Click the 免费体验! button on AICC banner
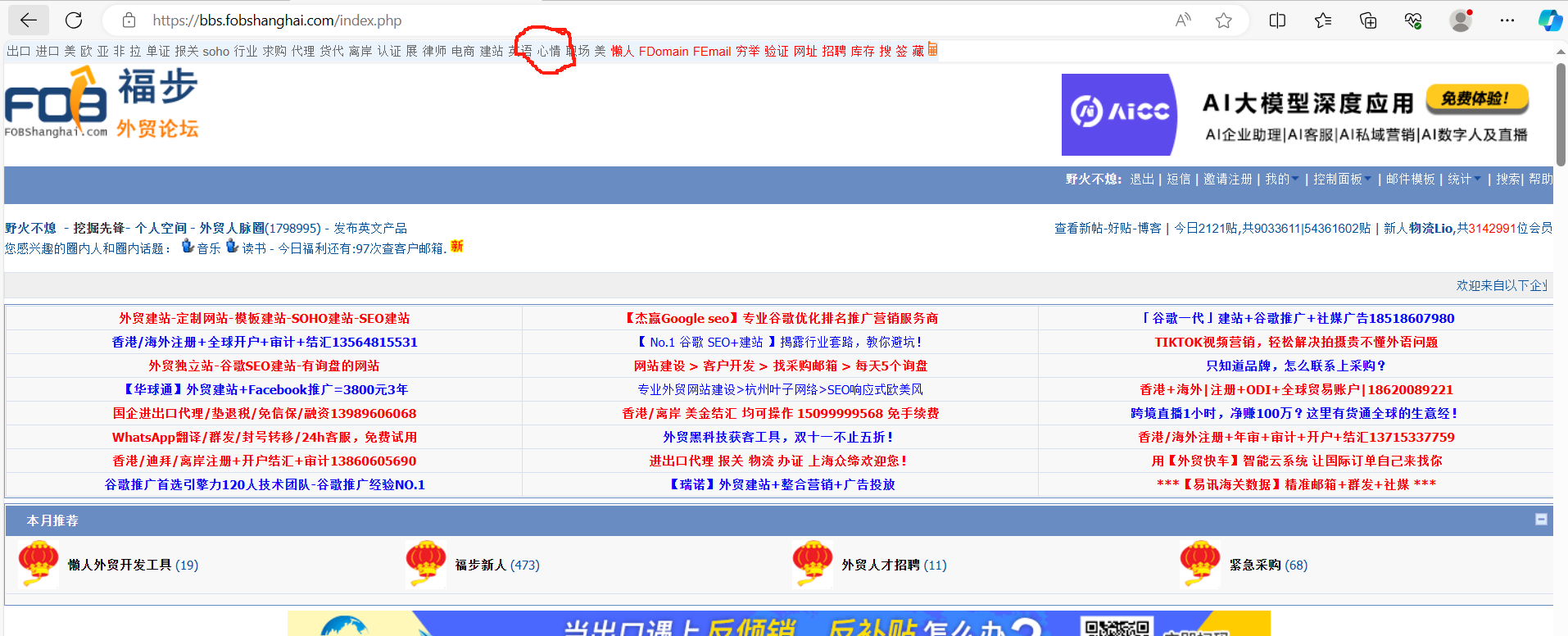This screenshot has height=636, width=1568. (1478, 98)
